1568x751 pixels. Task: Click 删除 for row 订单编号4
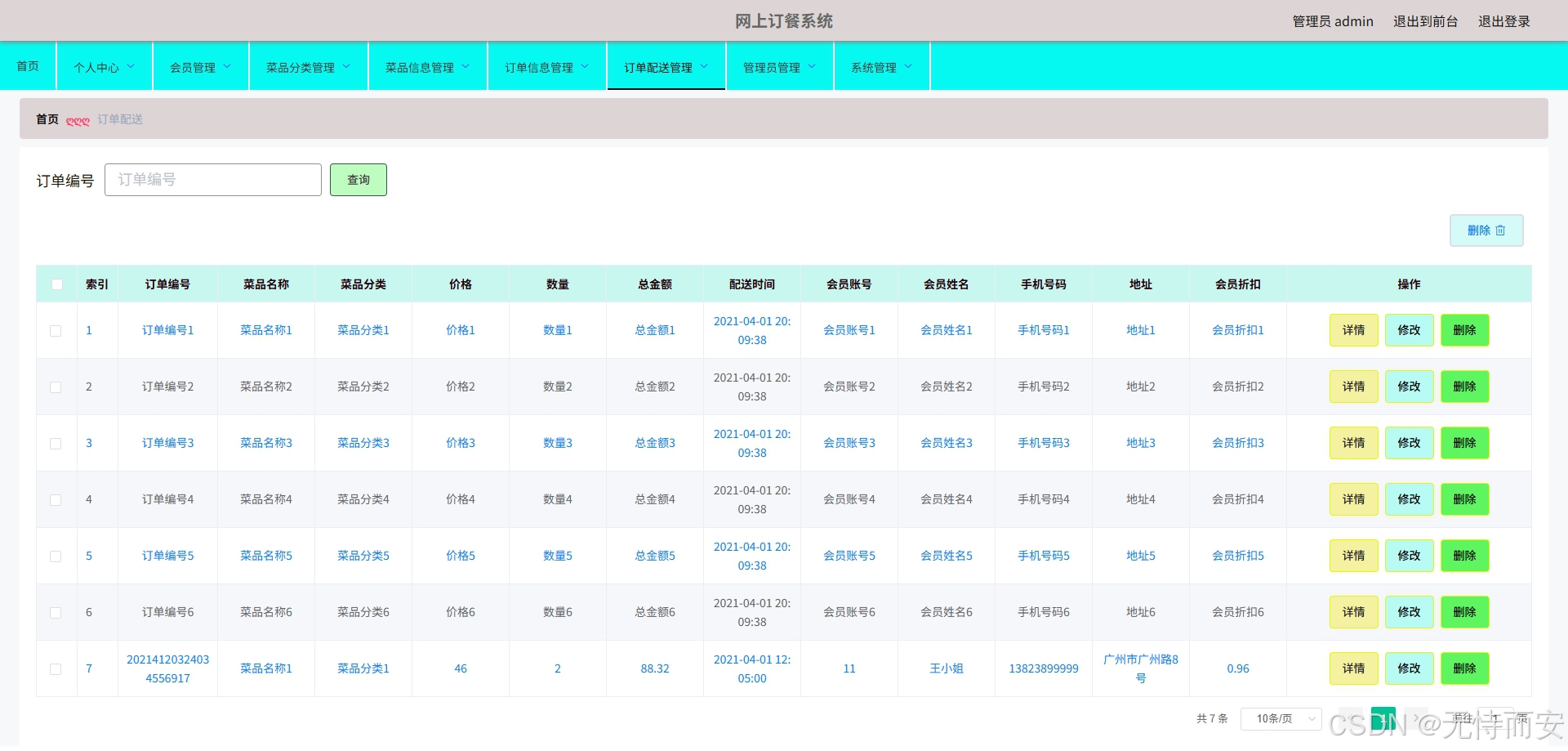tap(1465, 499)
